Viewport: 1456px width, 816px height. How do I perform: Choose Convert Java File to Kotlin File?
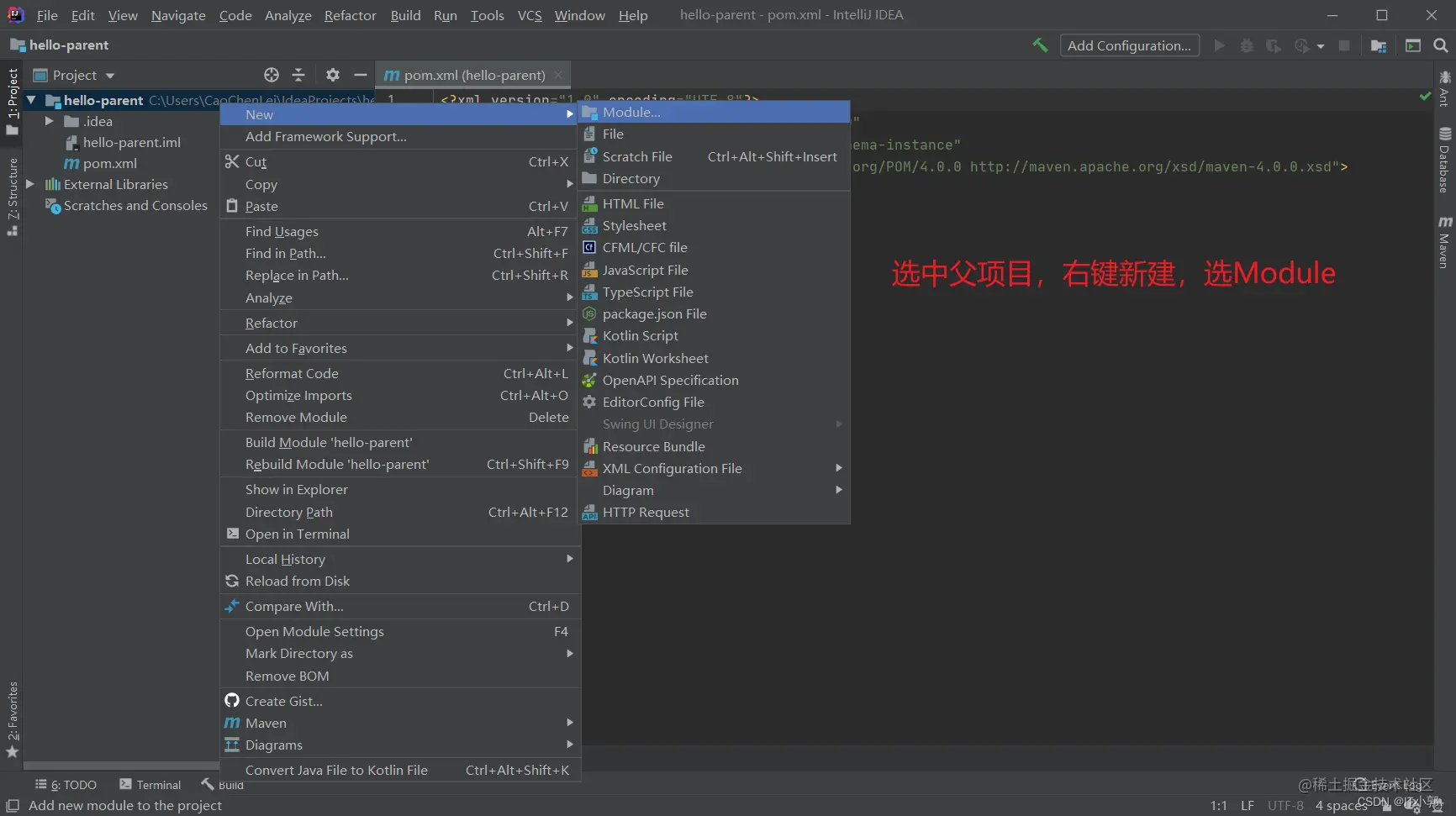tap(400, 770)
